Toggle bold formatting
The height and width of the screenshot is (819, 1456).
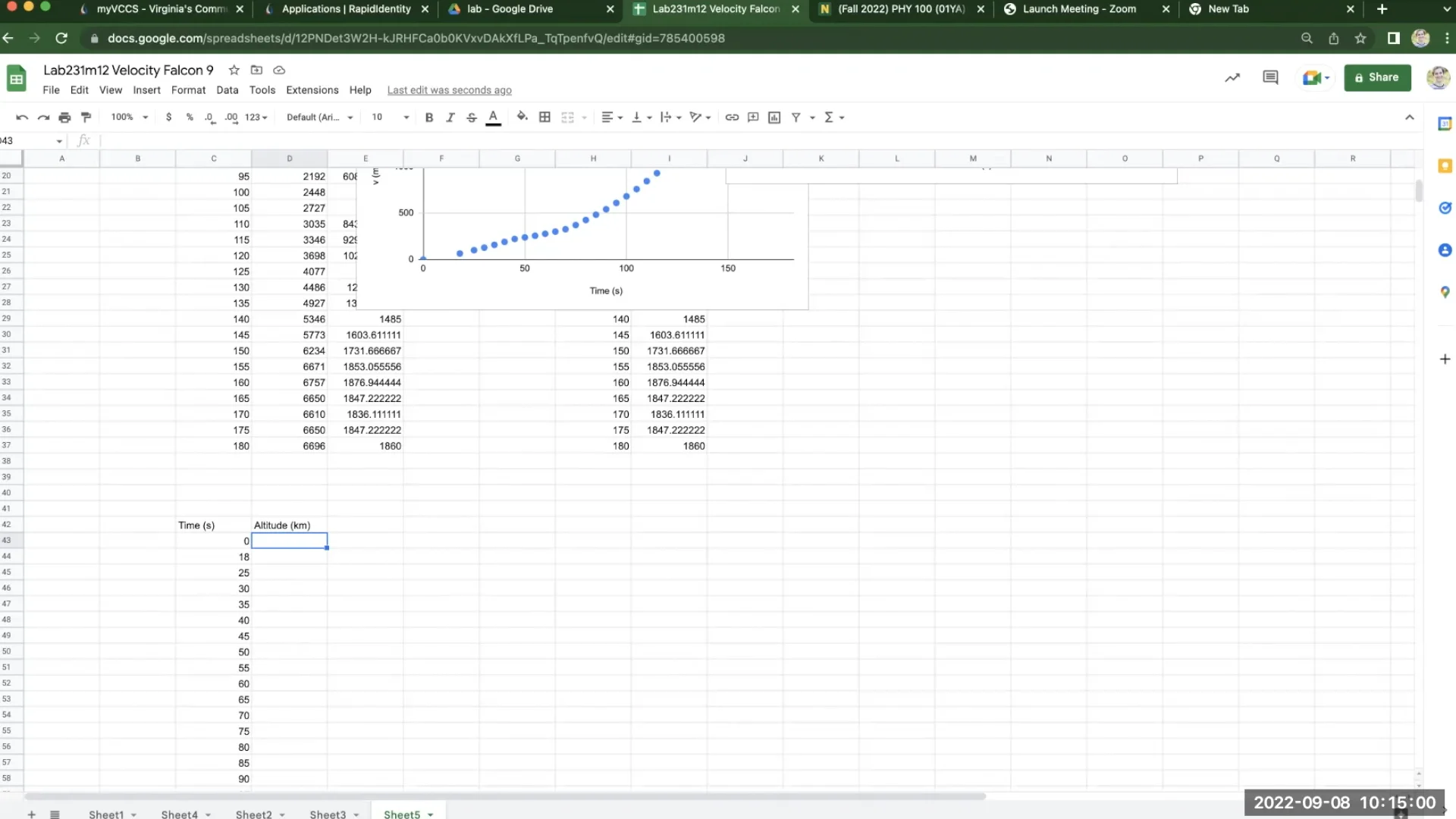429,117
